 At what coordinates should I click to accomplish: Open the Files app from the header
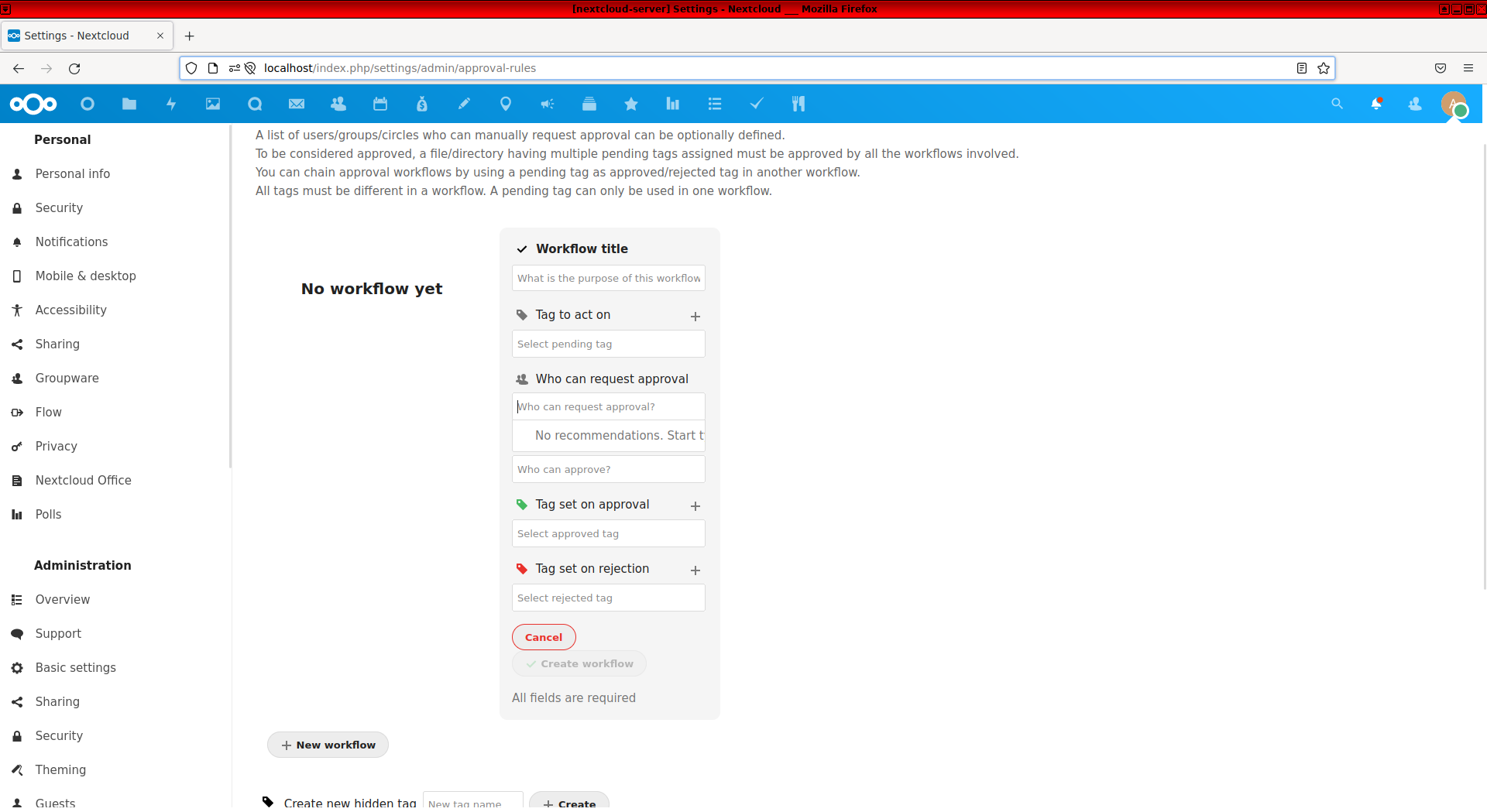(x=129, y=104)
